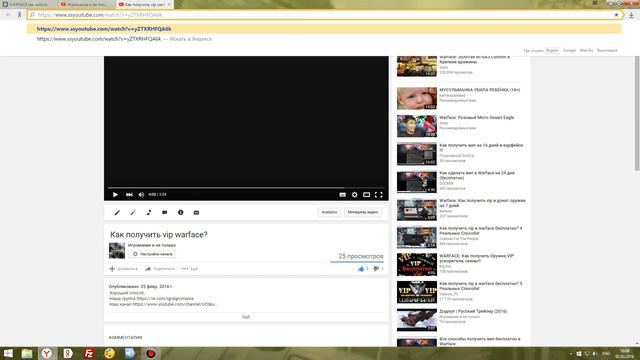Switch to the Игромания YouTube tab
Image resolution: width=640 pixels, height=360 pixels.
point(87,4)
